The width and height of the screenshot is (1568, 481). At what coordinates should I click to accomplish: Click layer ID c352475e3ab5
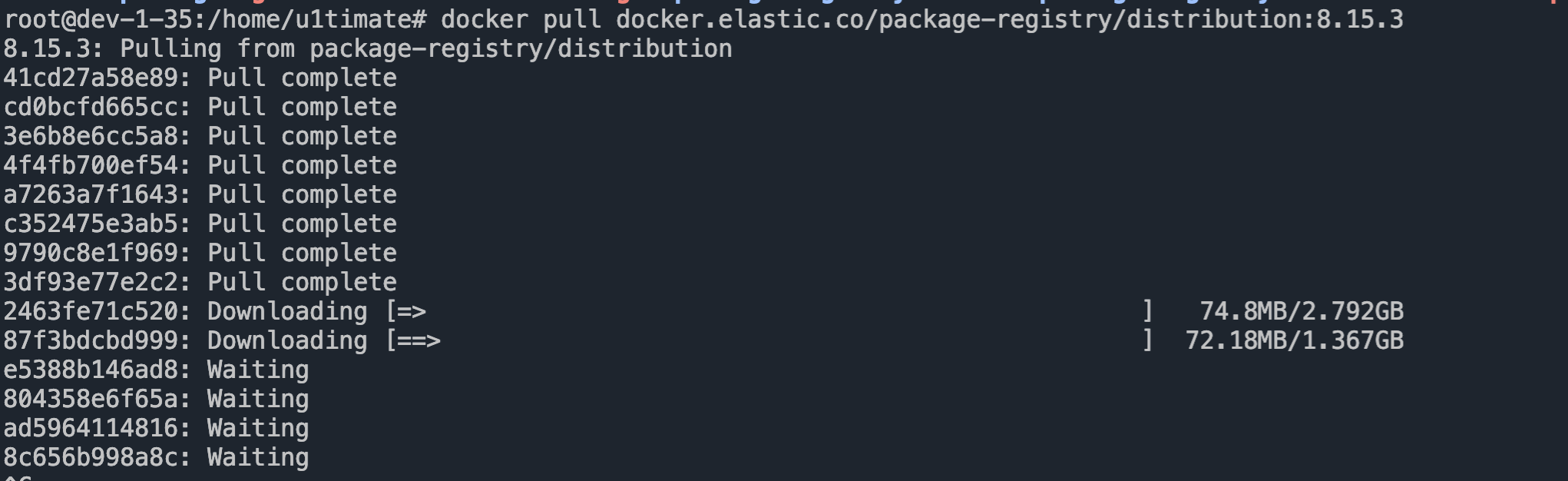[x=91, y=224]
